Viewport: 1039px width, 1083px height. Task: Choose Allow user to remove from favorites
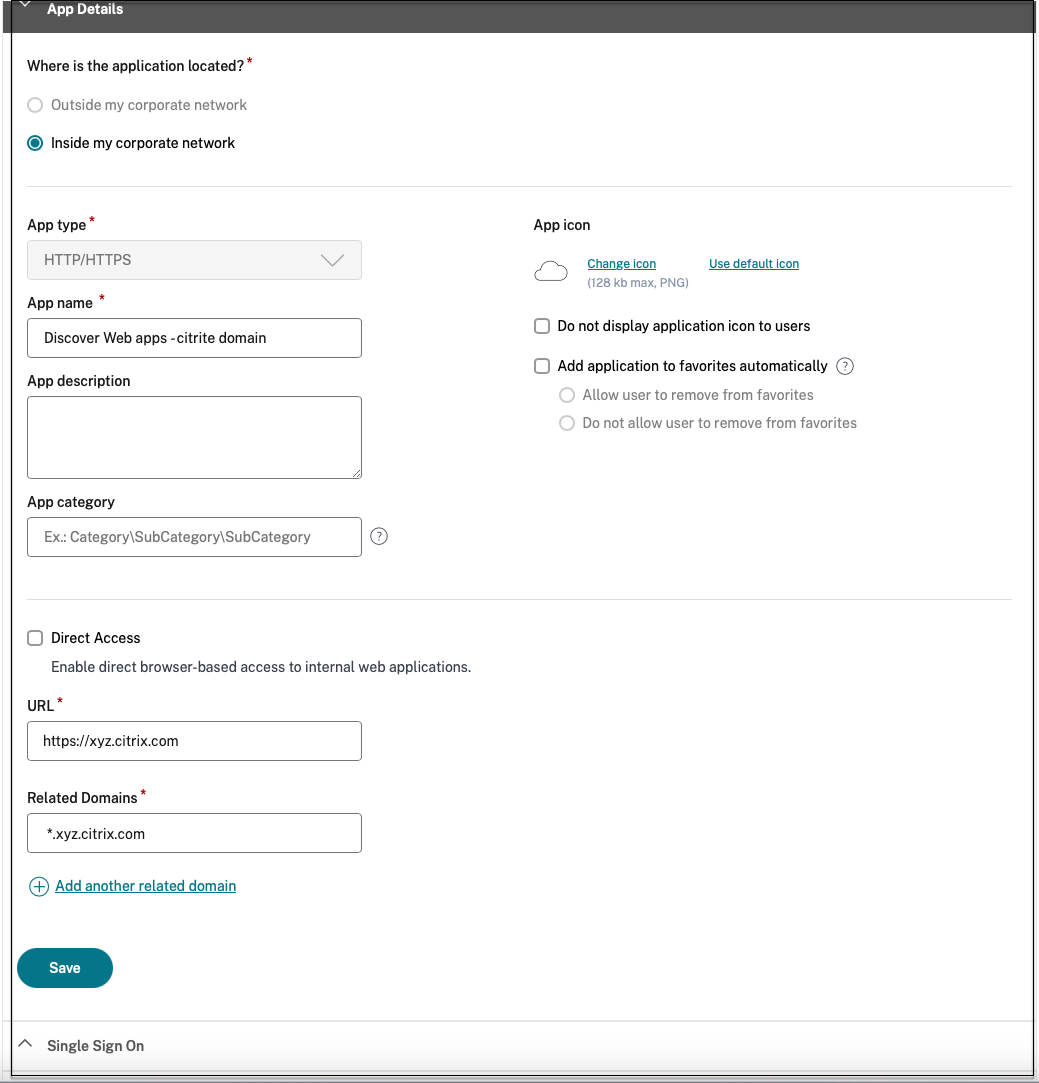pyautogui.click(x=567, y=395)
